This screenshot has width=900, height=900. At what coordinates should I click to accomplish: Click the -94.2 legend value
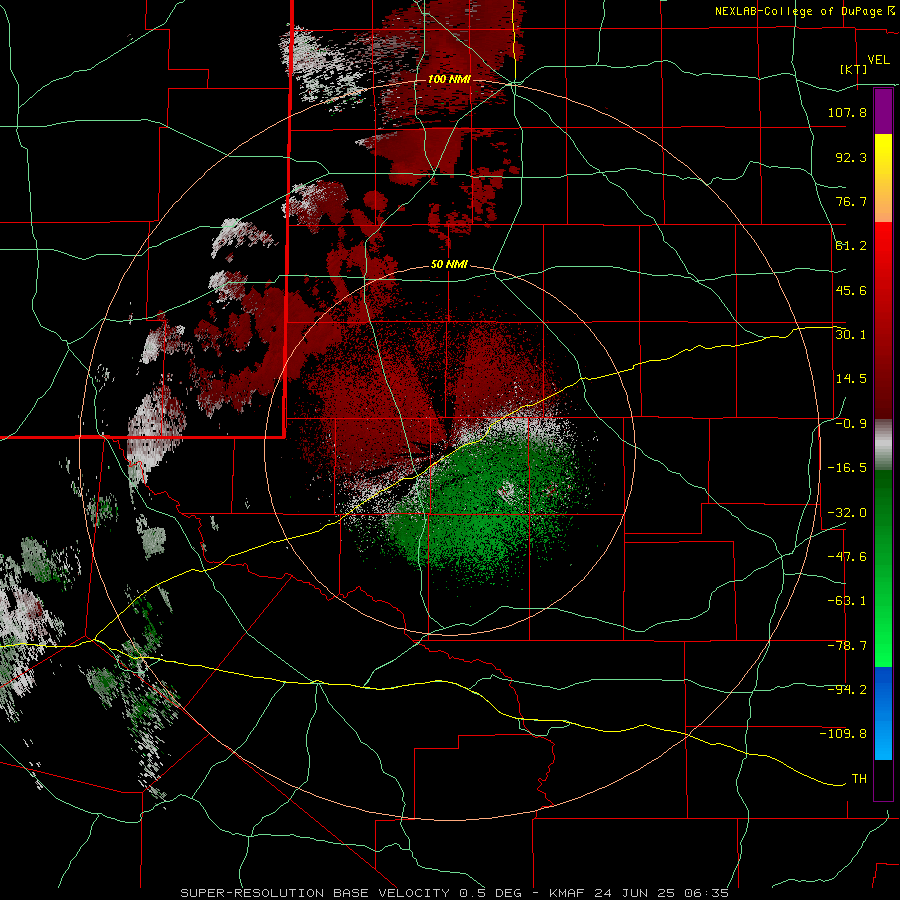[x=847, y=690]
